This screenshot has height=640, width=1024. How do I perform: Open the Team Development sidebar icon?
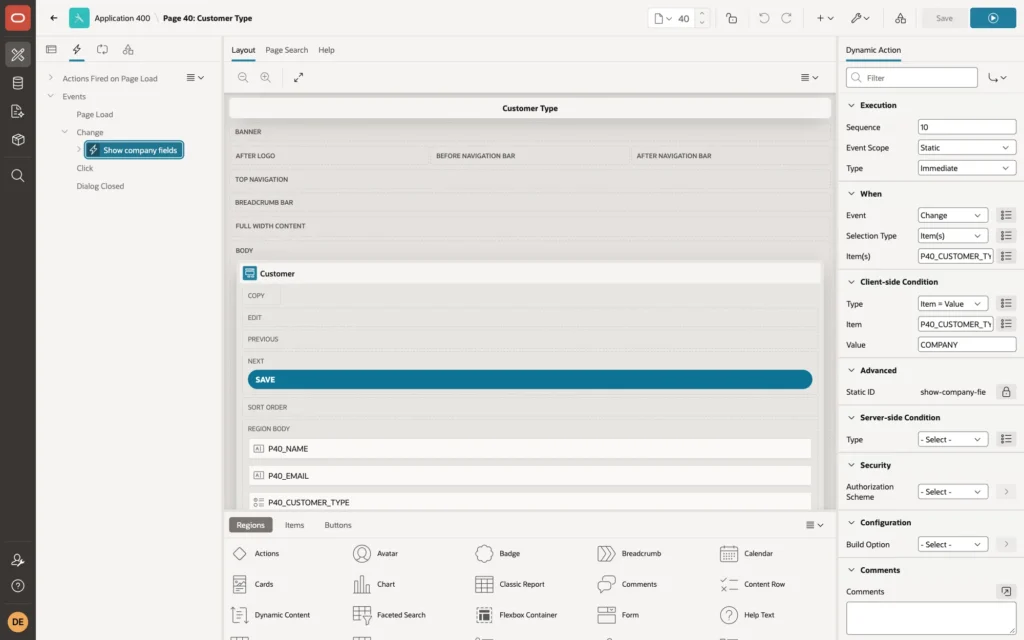pos(18,112)
